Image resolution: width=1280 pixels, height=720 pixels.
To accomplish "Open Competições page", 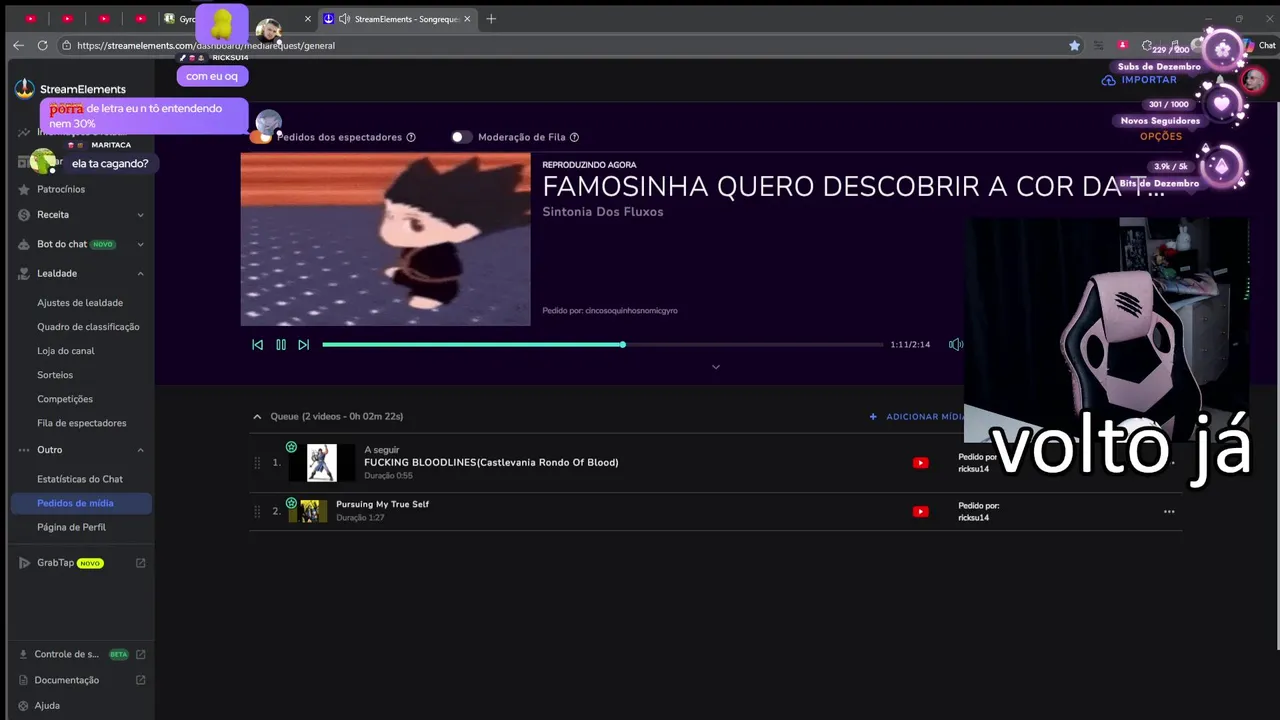I will click(x=65, y=399).
